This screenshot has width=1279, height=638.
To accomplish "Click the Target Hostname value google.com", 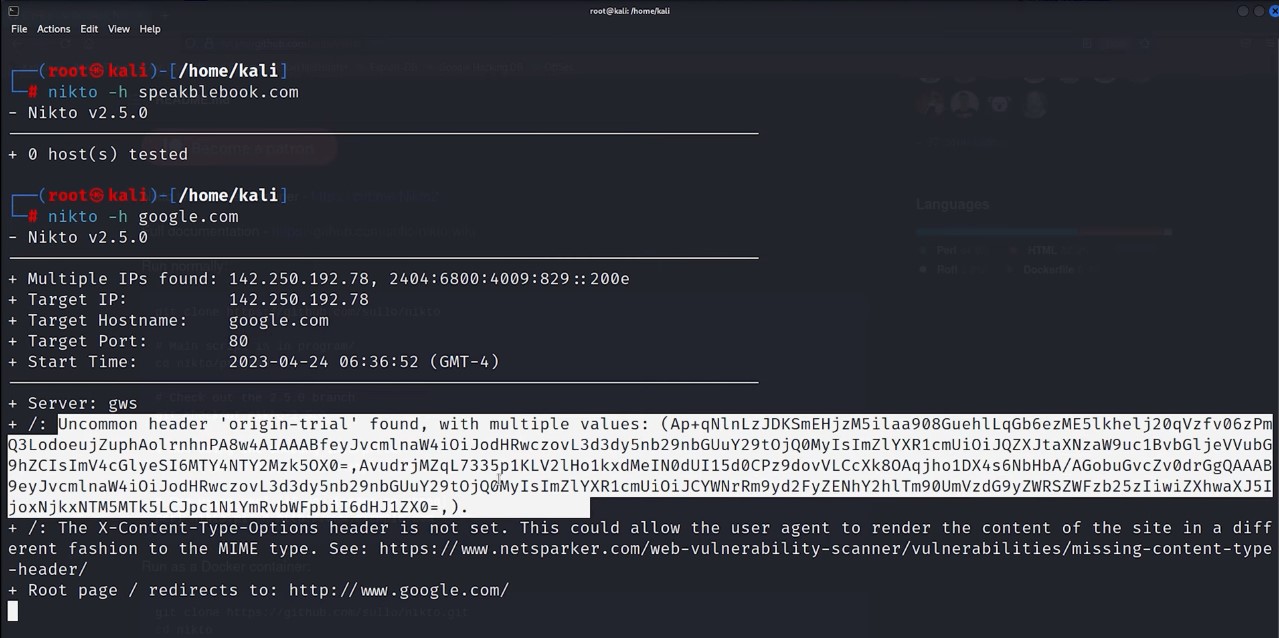I will pos(278,321).
